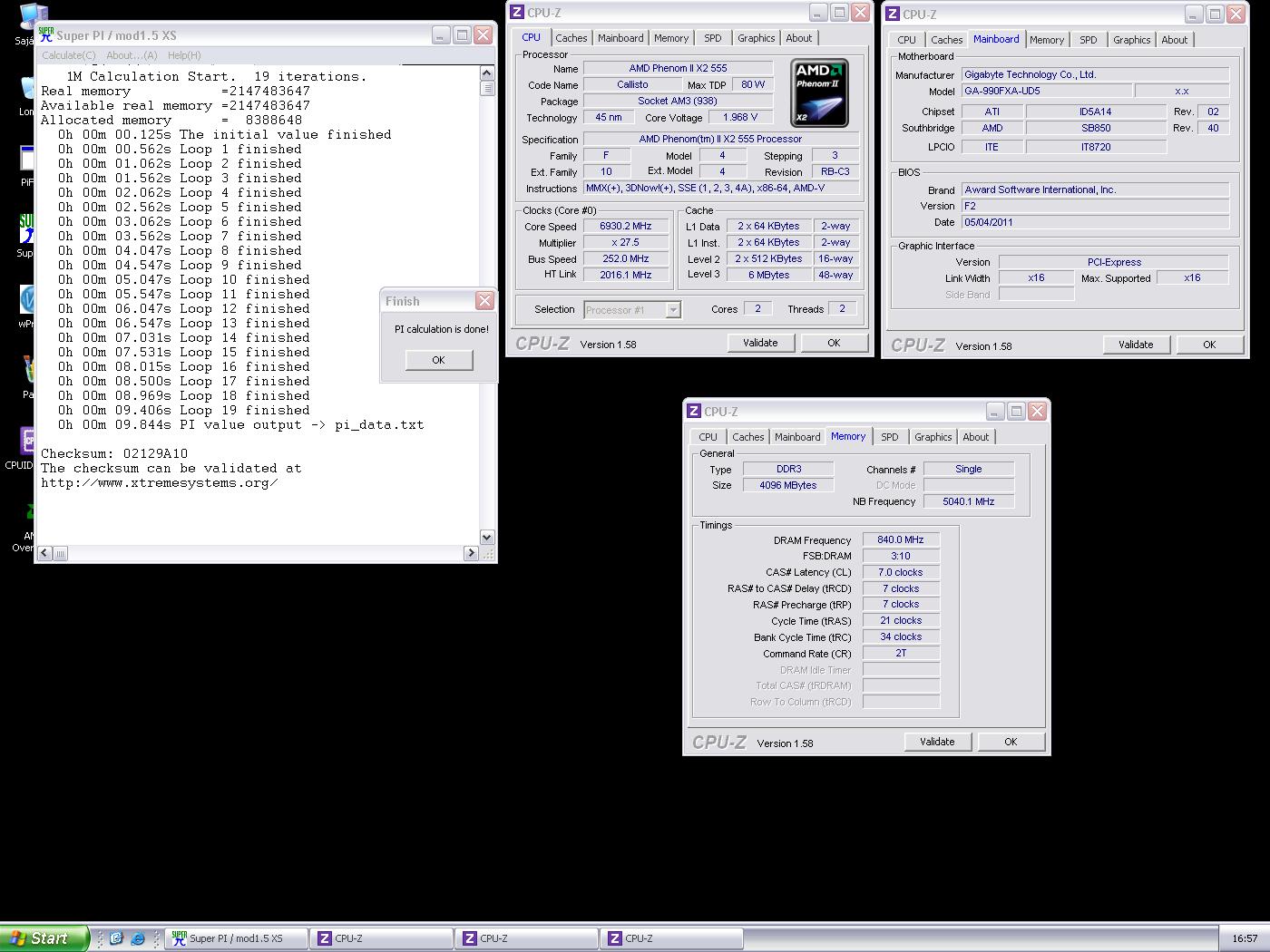Image resolution: width=1270 pixels, height=952 pixels.
Task: Open SPD tab in CPU window
Action: (x=713, y=38)
